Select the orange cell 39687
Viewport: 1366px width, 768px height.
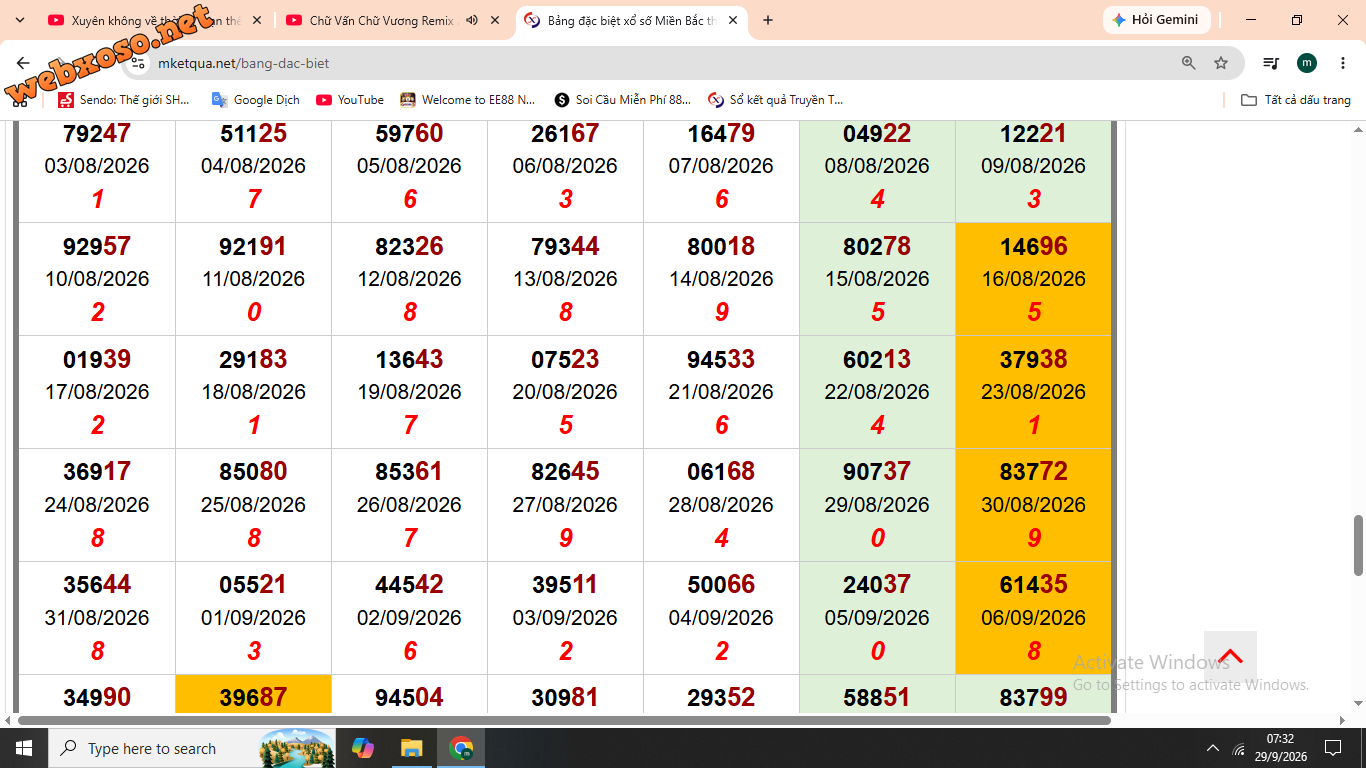click(x=253, y=695)
